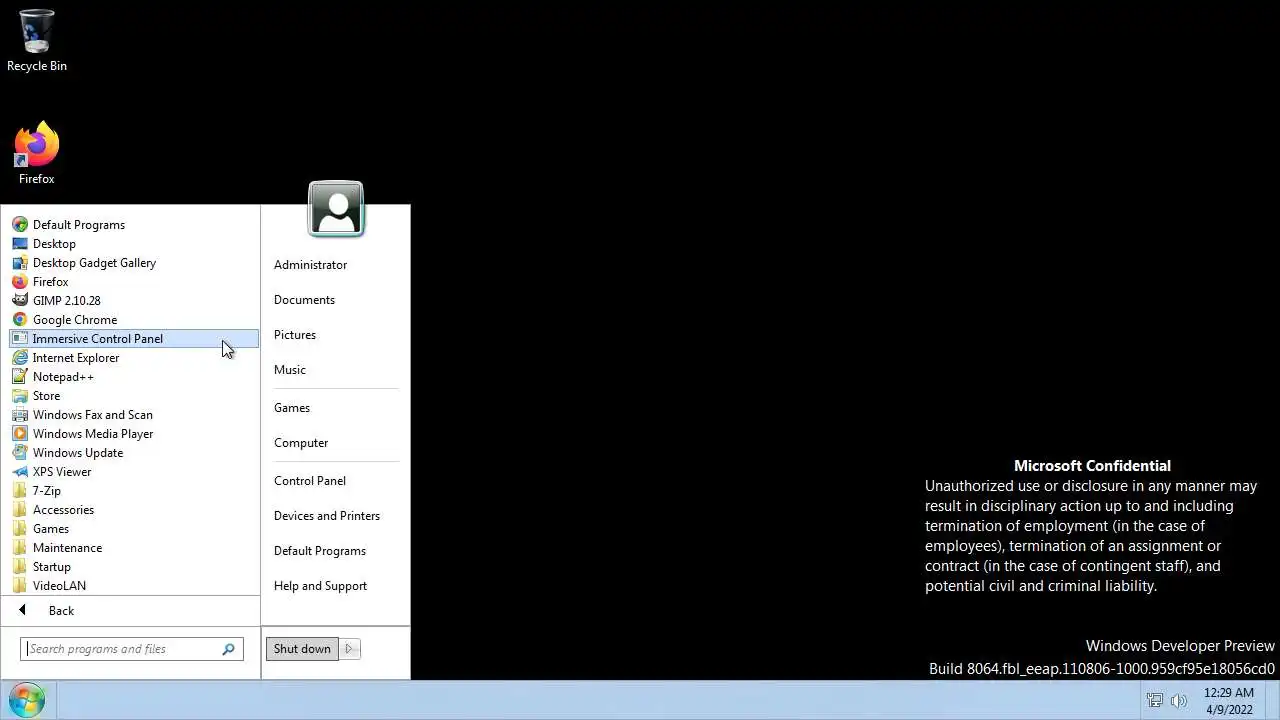Image resolution: width=1280 pixels, height=720 pixels.
Task: Click the search magnifier icon
Action: [229, 649]
